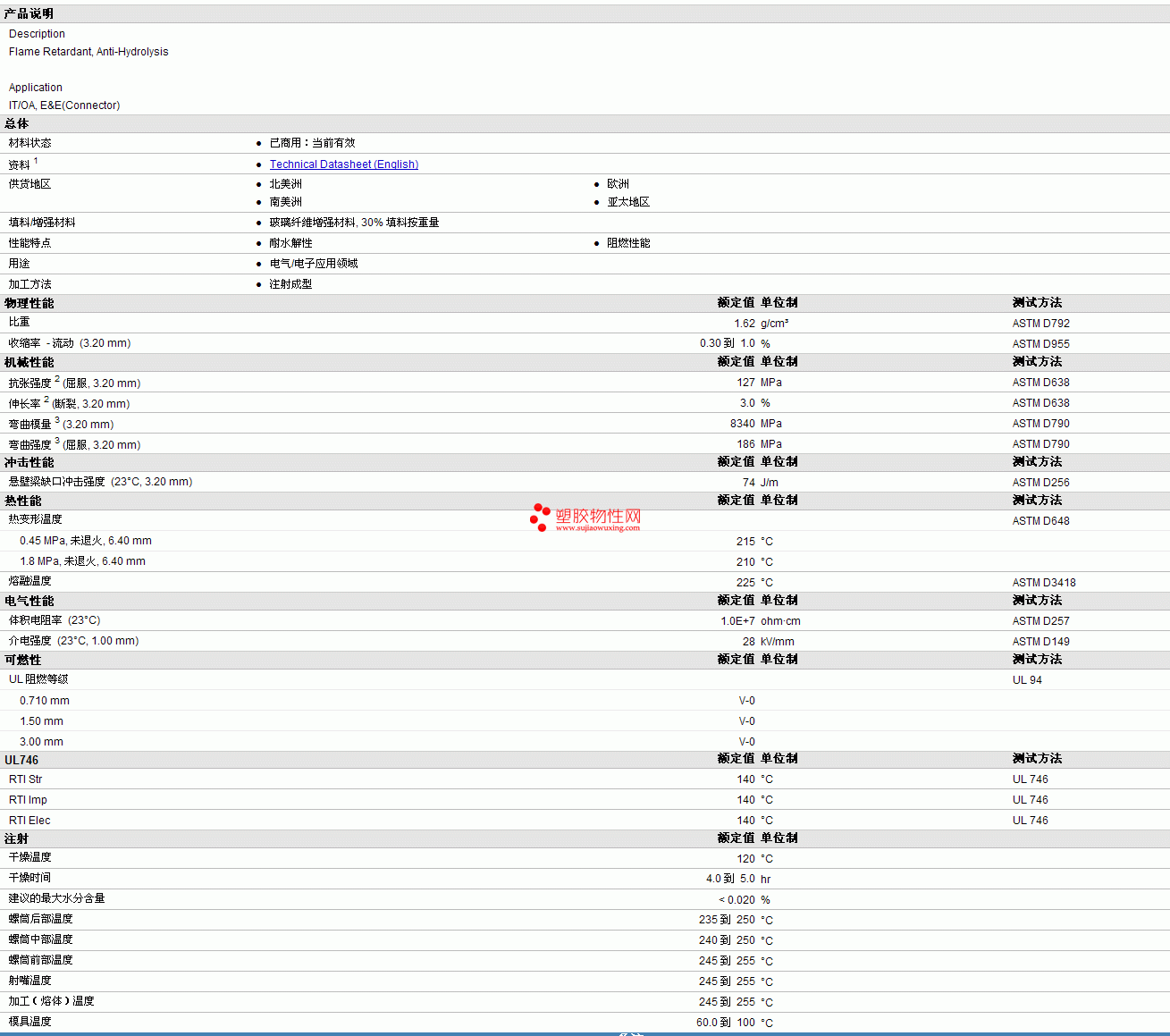This screenshot has width=1170, height=1036.
Task: Click footnote superscript 3 beside 弯曲模量
Action: [57, 419]
